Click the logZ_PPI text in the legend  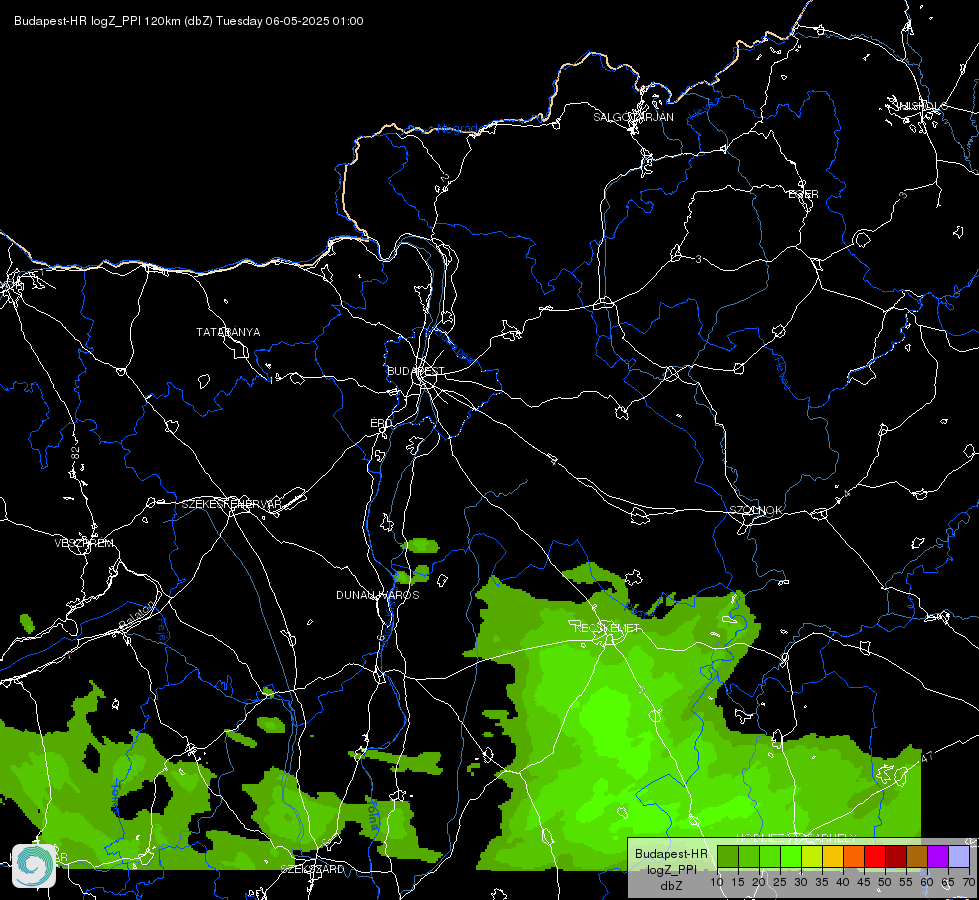[x=671, y=869]
